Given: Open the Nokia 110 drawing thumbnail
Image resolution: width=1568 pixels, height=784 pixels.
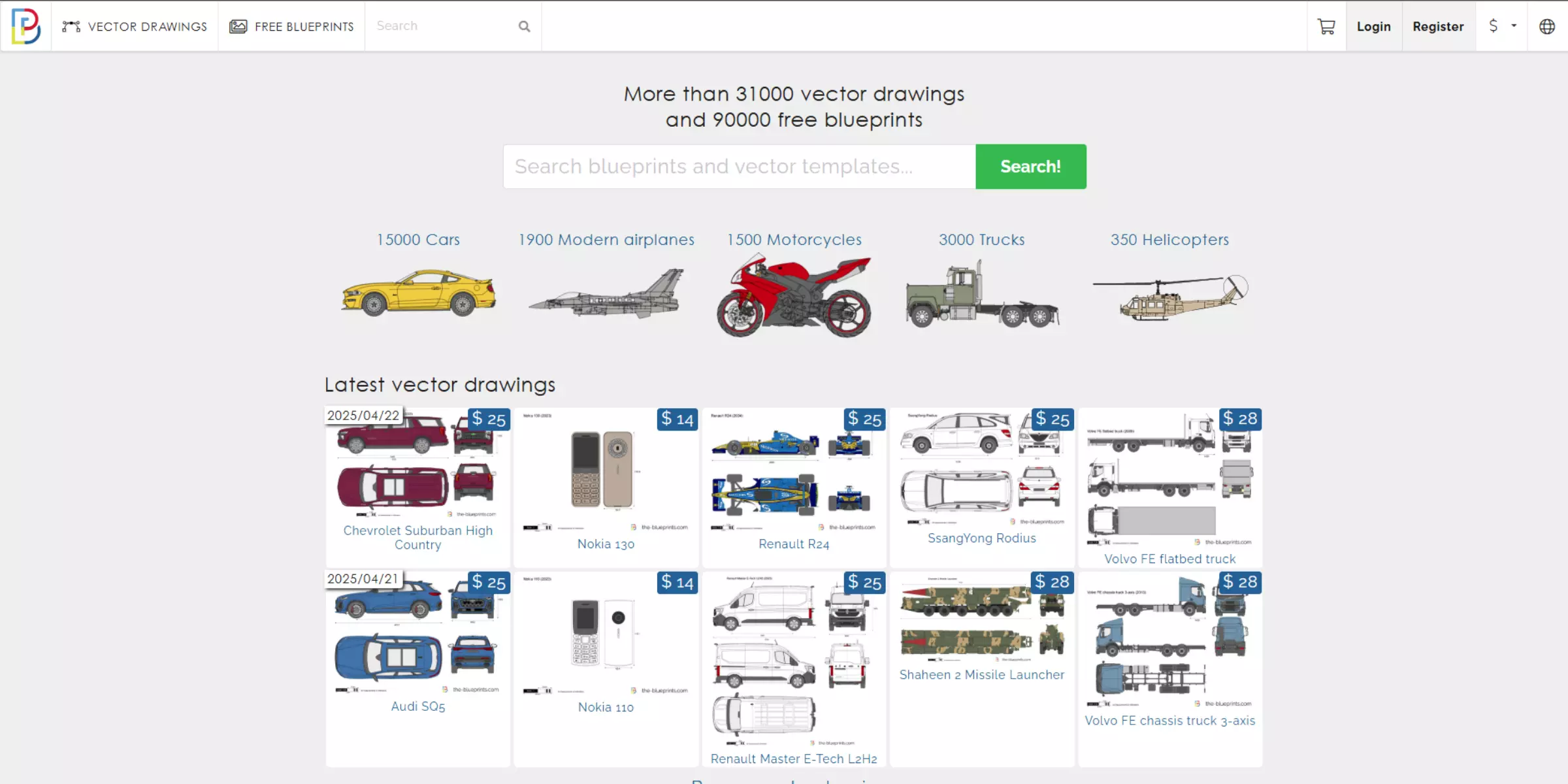Looking at the screenshot, I should point(606,634).
